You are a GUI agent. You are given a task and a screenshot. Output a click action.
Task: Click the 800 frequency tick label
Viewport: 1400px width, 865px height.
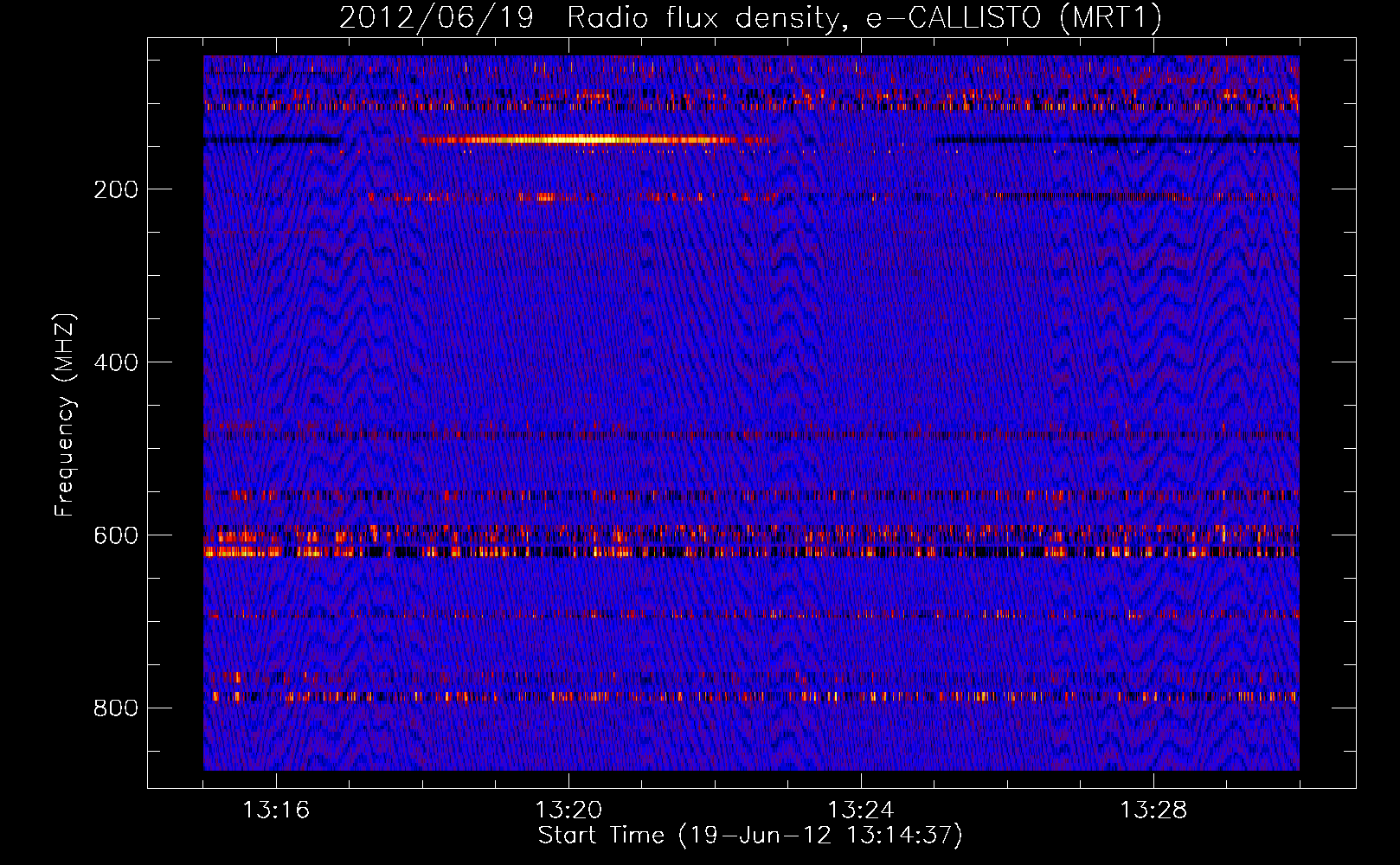[x=116, y=708]
